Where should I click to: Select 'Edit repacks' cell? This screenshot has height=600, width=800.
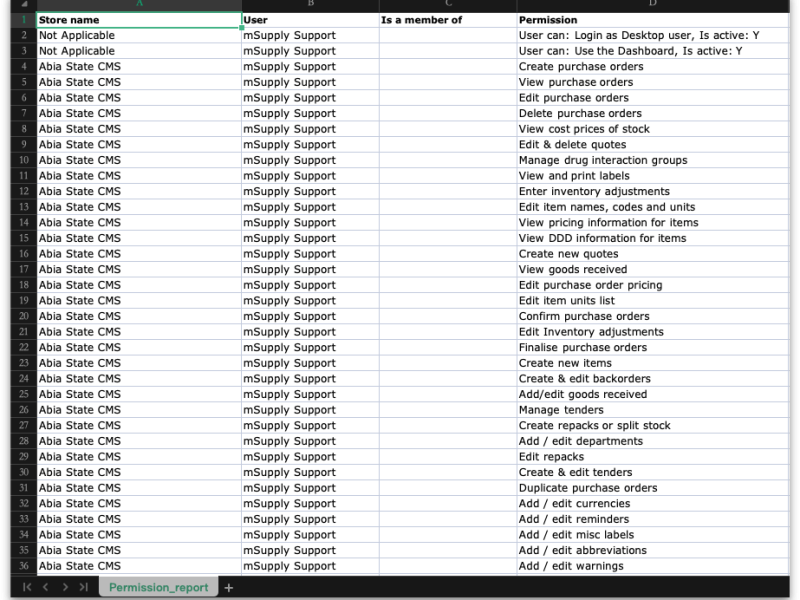click(x=653, y=457)
